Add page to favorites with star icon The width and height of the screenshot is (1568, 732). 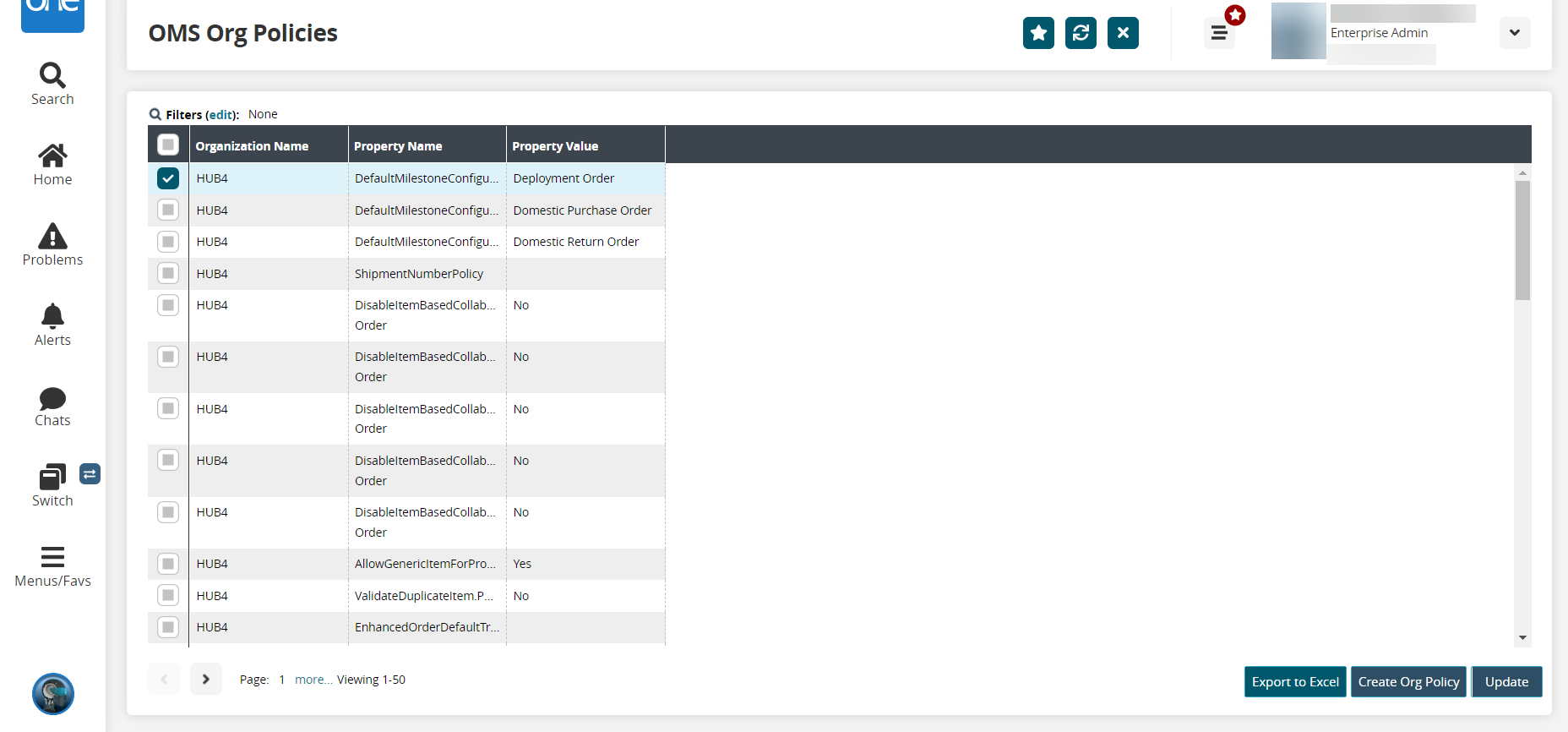click(1038, 33)
